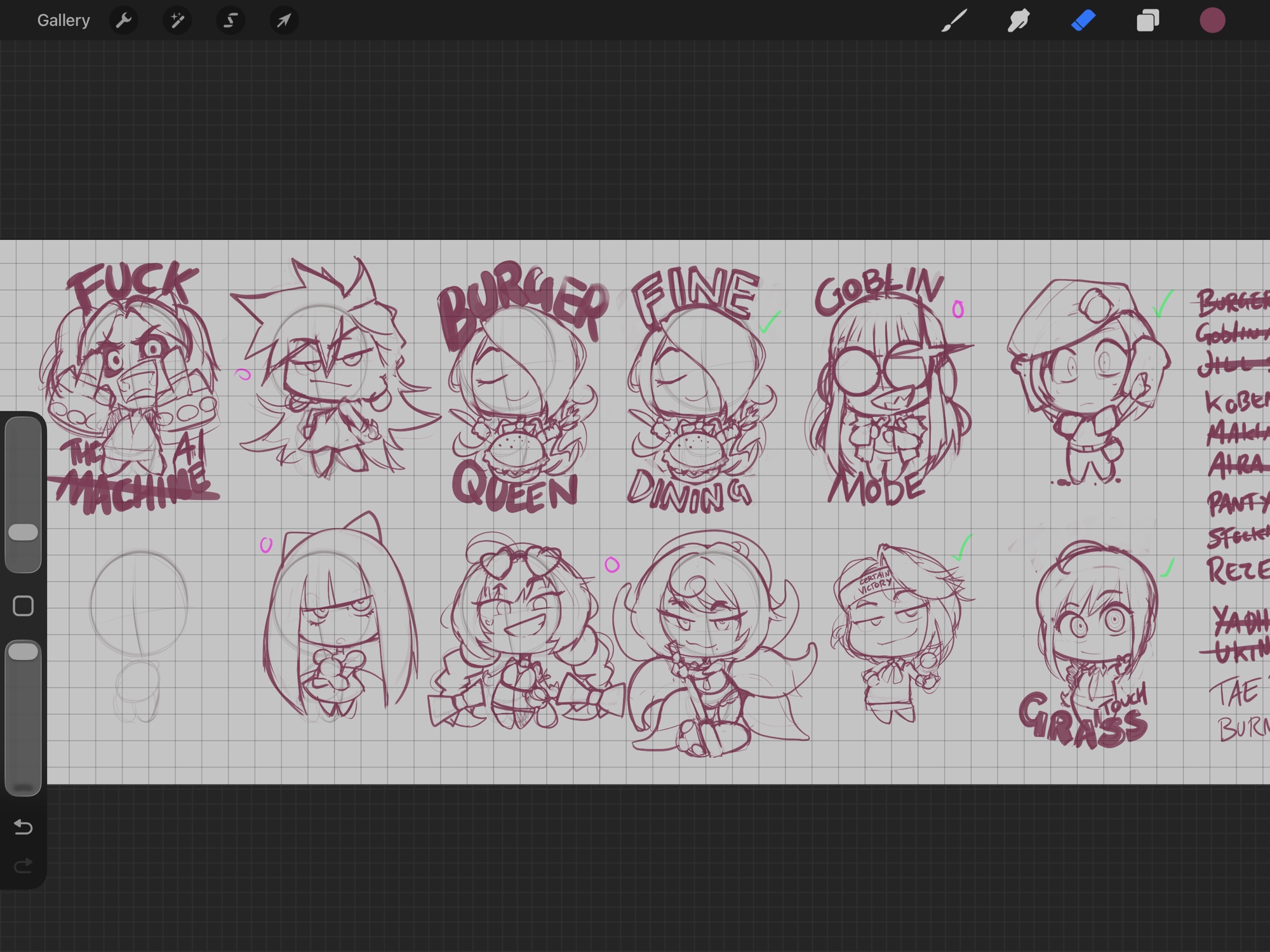Tap the square Modify button in sidebar
1270x952 pixels.
23,606
